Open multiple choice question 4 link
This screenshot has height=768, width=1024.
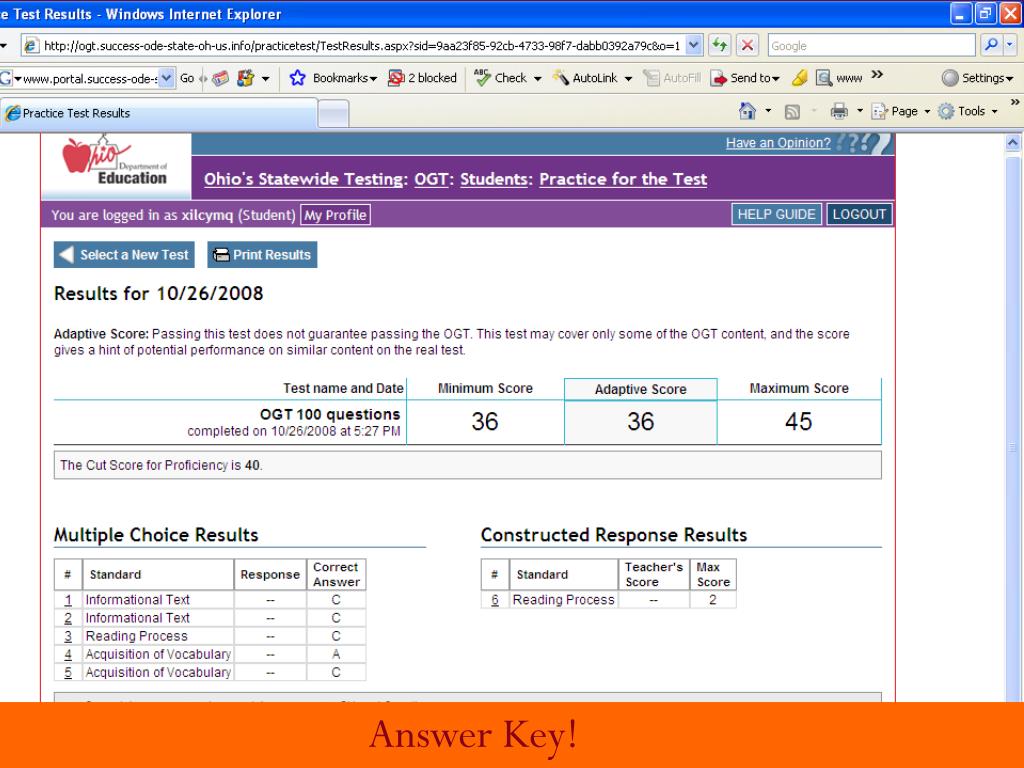tap(68, 654)
